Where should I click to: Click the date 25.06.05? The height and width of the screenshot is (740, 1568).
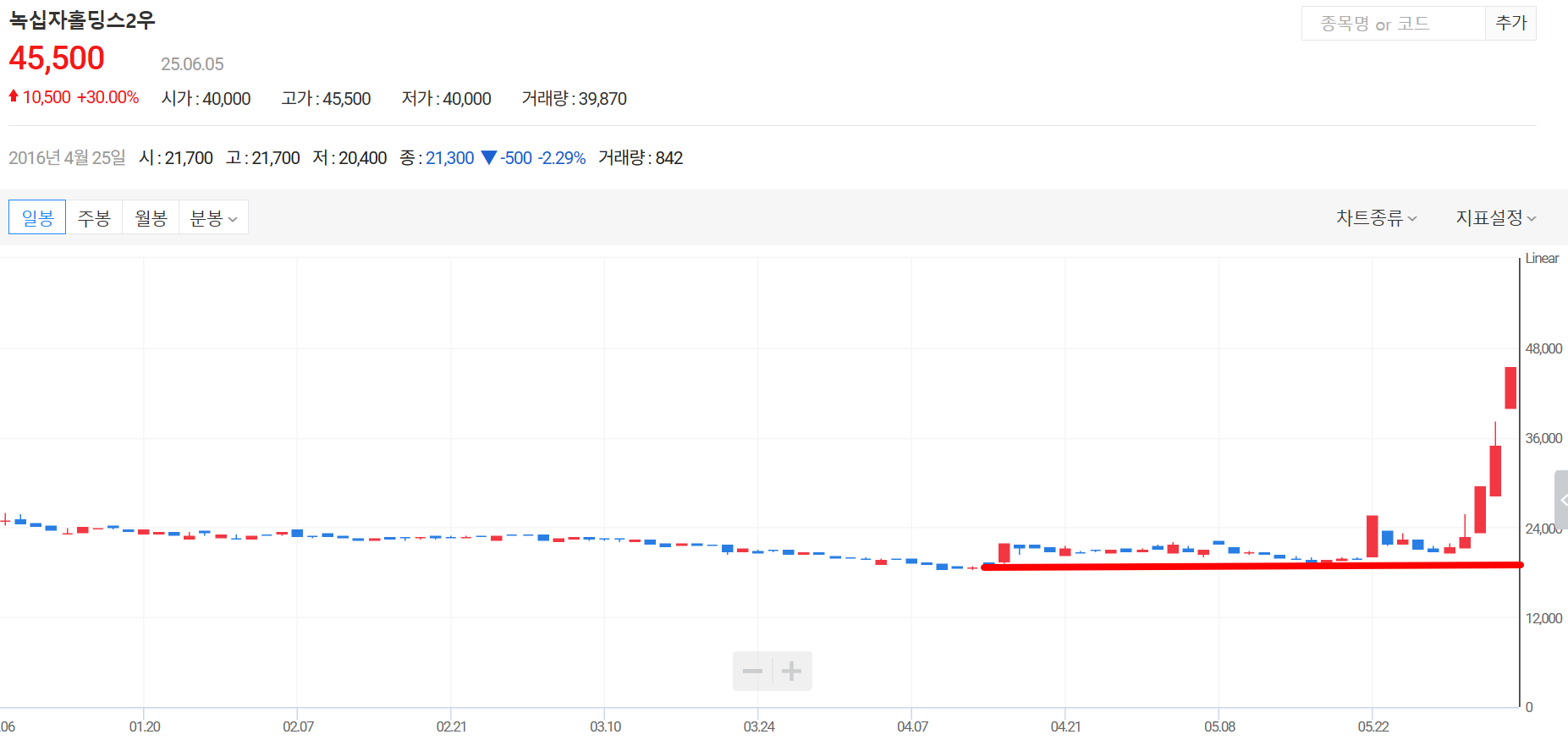coord(192,64)
